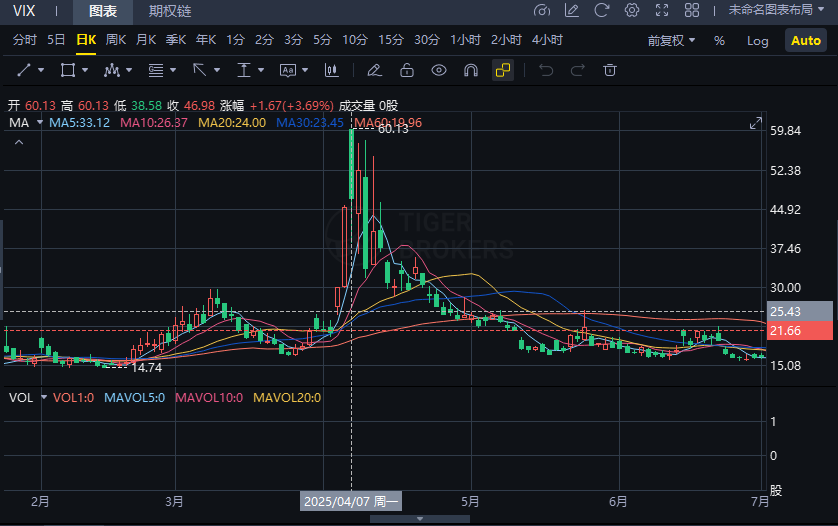The width and height of the screenshot is (838, 526).
Task: Toggle drawing visibility with eye icon
Action: coord(438,70)
